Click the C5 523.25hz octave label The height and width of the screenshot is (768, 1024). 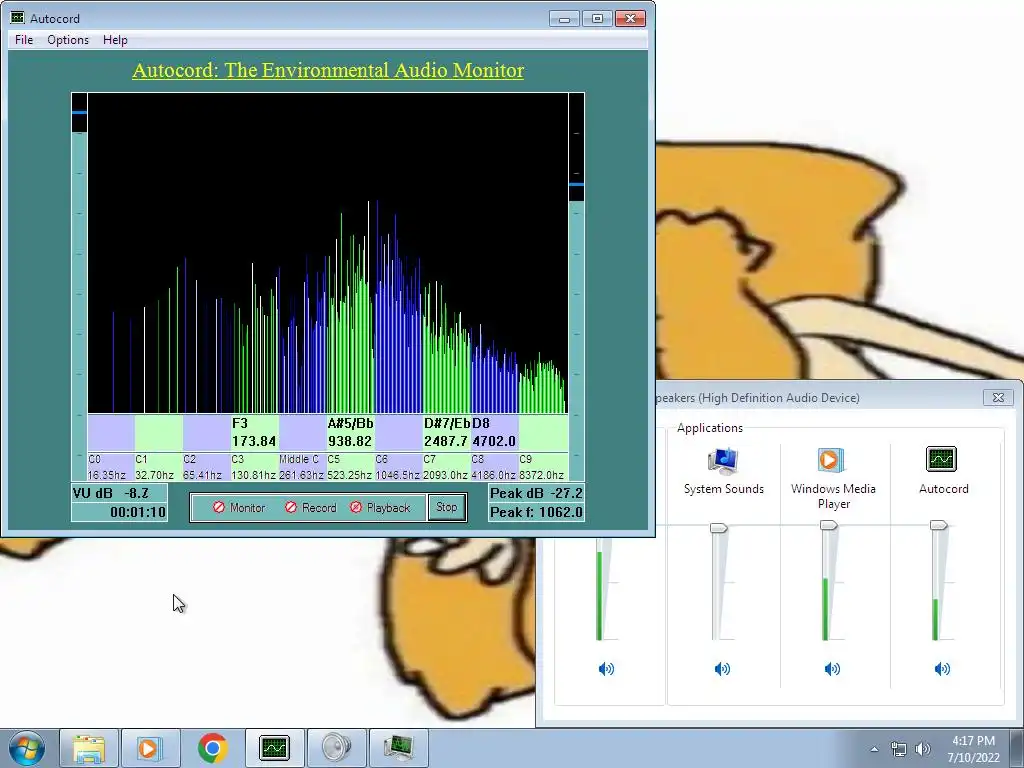point(350,467)
